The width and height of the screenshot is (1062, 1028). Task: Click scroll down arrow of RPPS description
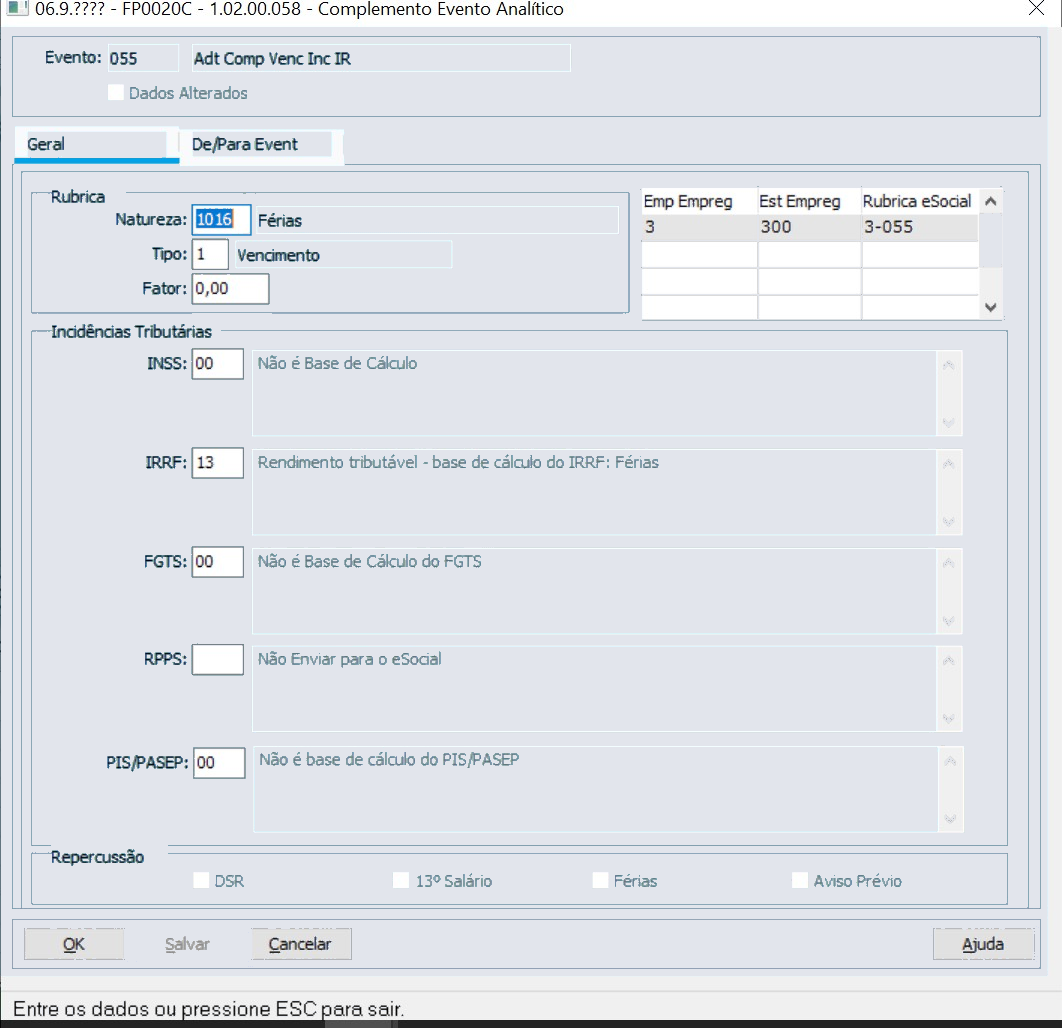[949, 719]
